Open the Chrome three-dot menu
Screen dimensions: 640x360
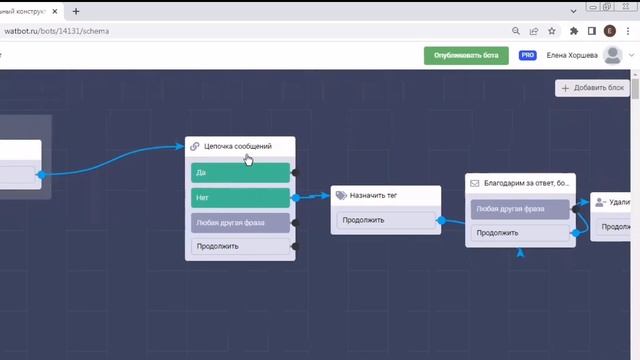click(628, 31)
